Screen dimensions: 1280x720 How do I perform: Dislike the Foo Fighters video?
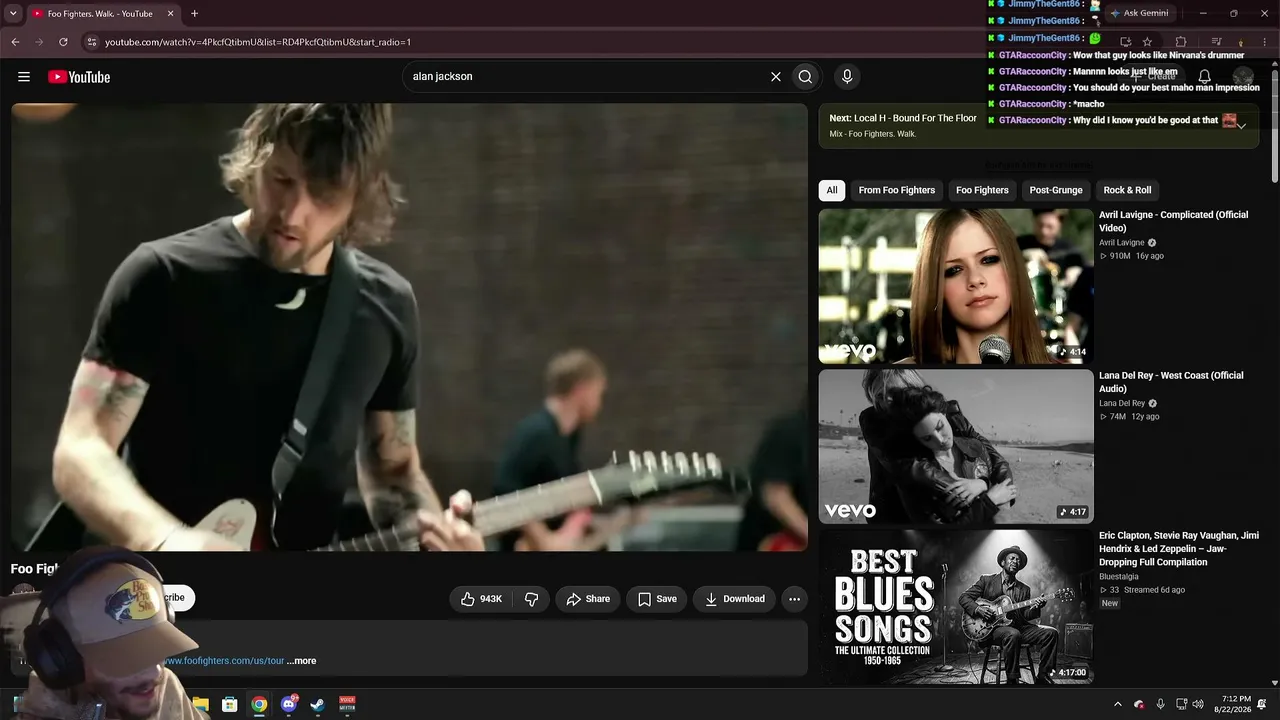[x=531, y=599]
